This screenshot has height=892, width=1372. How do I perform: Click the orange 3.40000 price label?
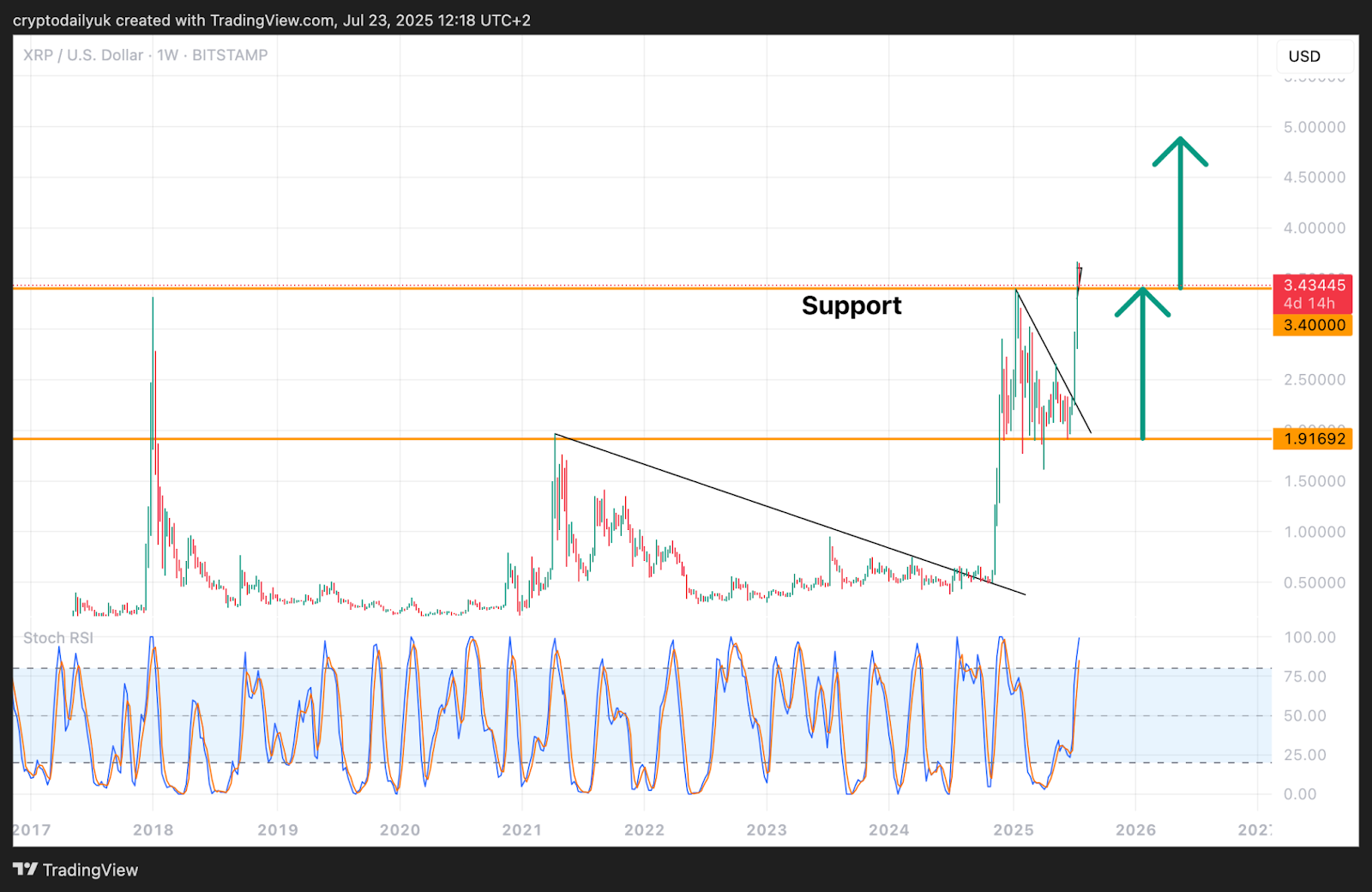1313,325
